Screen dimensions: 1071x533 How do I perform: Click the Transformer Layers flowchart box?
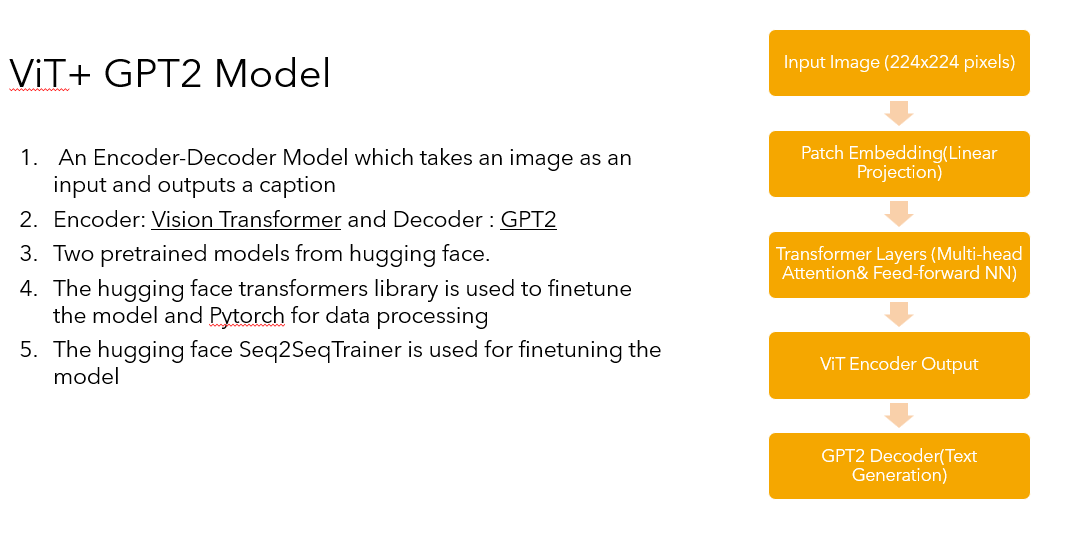899,264
